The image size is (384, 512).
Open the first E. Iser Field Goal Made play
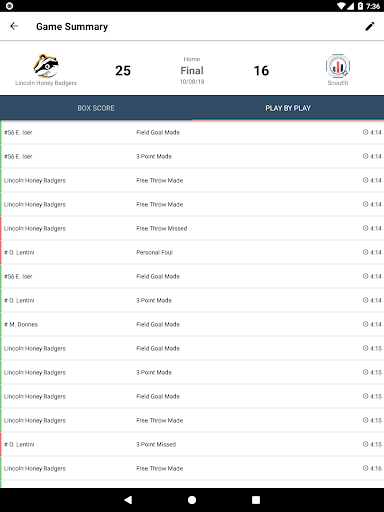point(192,132)
